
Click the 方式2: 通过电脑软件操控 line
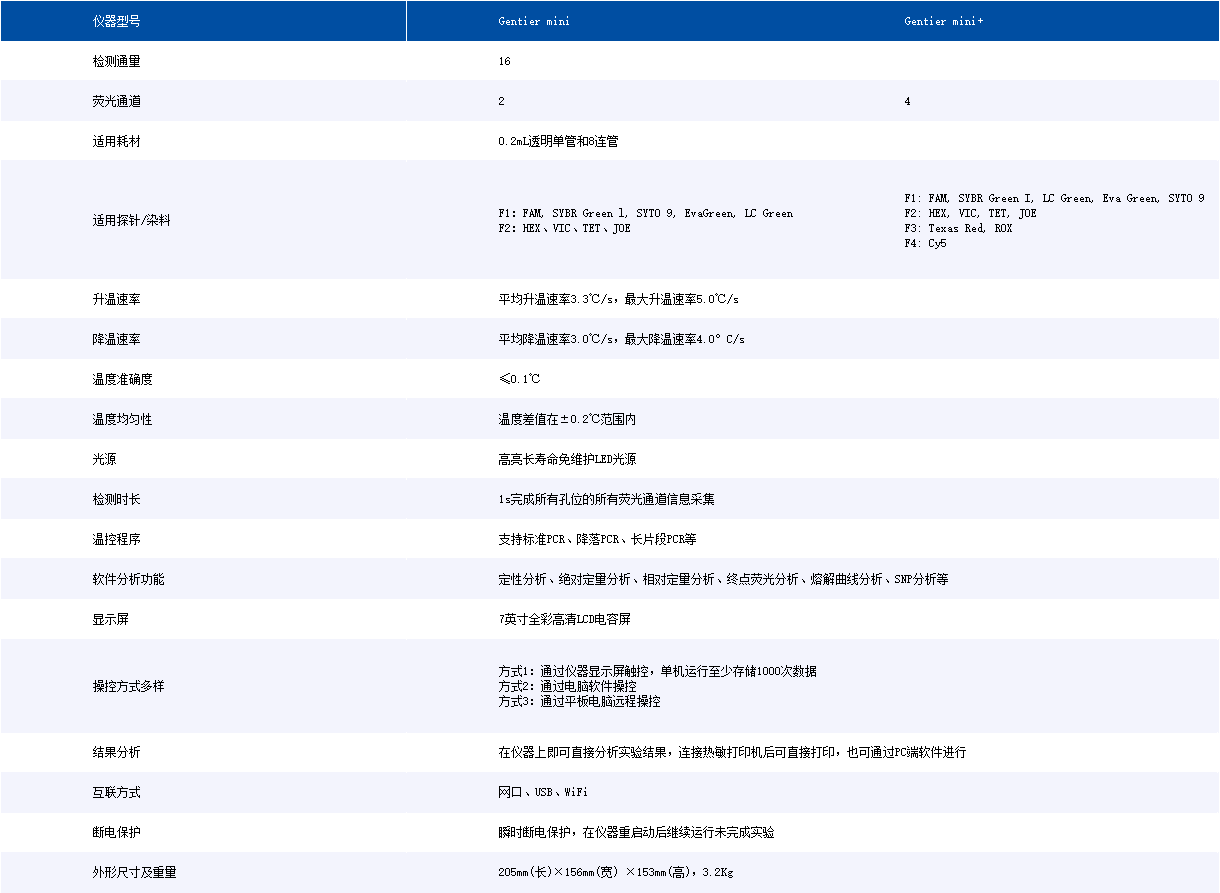click(567, 686)
